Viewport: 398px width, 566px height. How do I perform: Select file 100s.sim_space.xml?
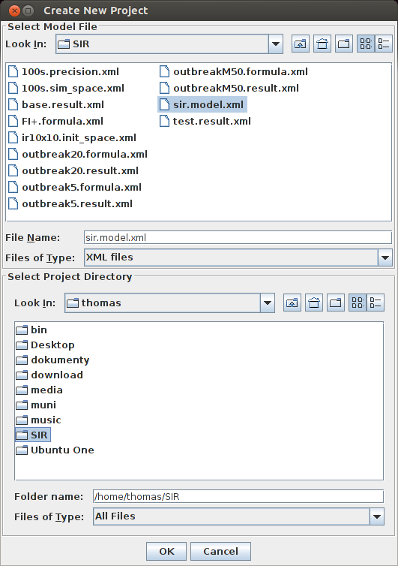point(66,88)
